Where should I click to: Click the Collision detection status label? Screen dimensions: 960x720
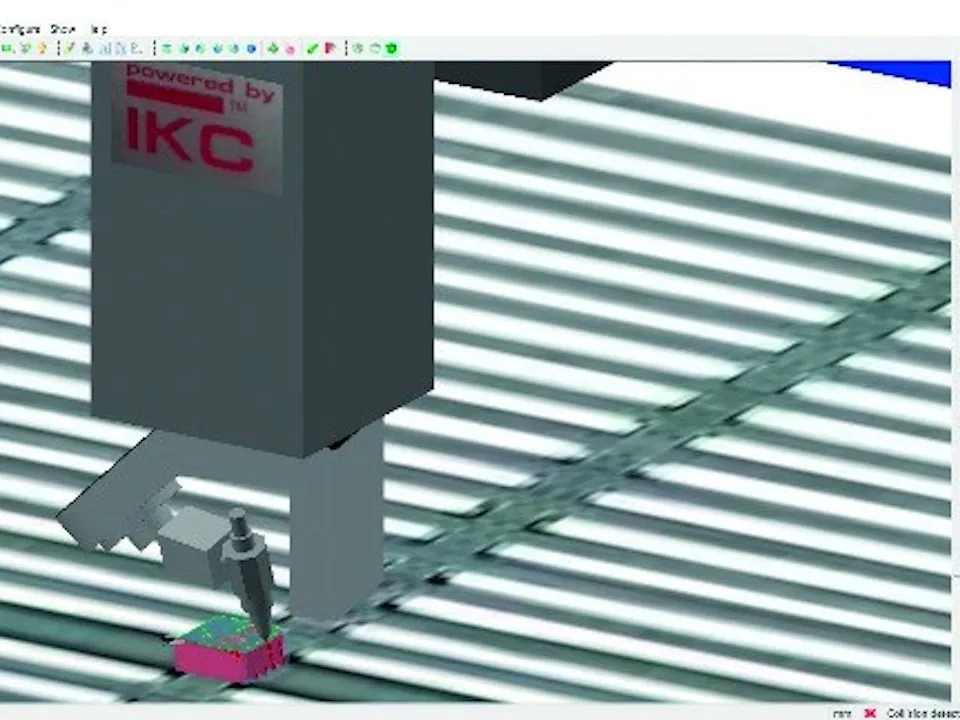click(923, 713)
